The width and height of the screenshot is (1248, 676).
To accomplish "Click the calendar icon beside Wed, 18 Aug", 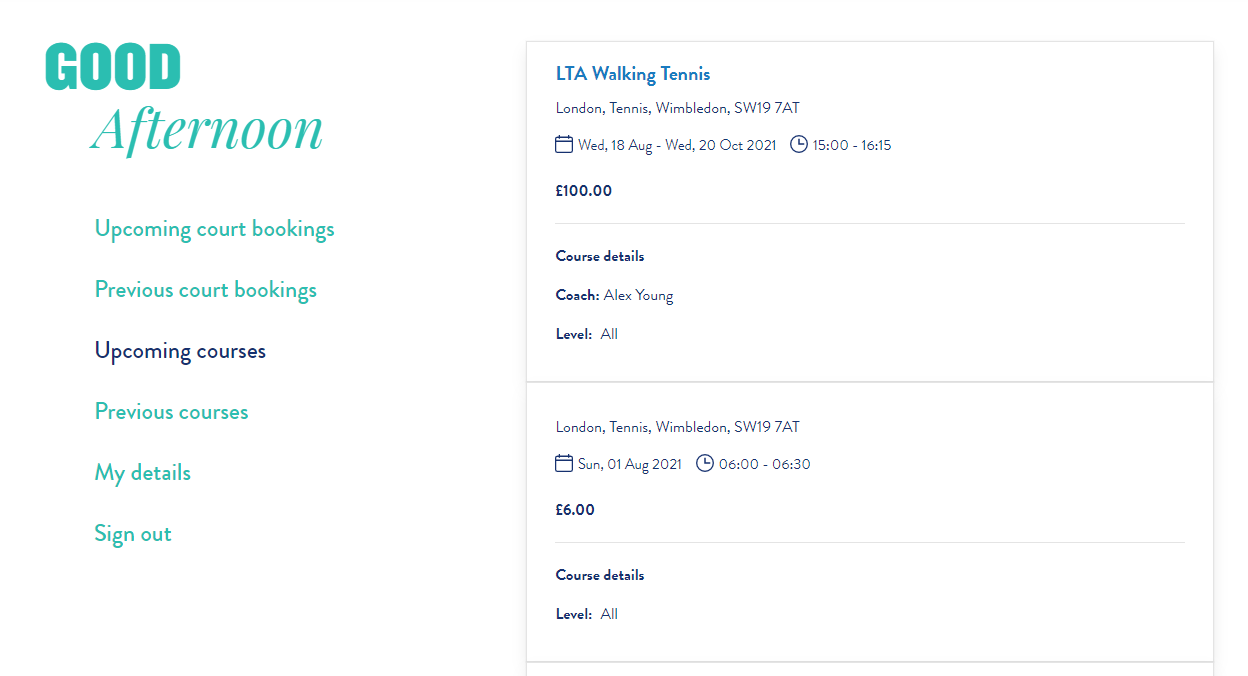I will [x=564, y=145].
